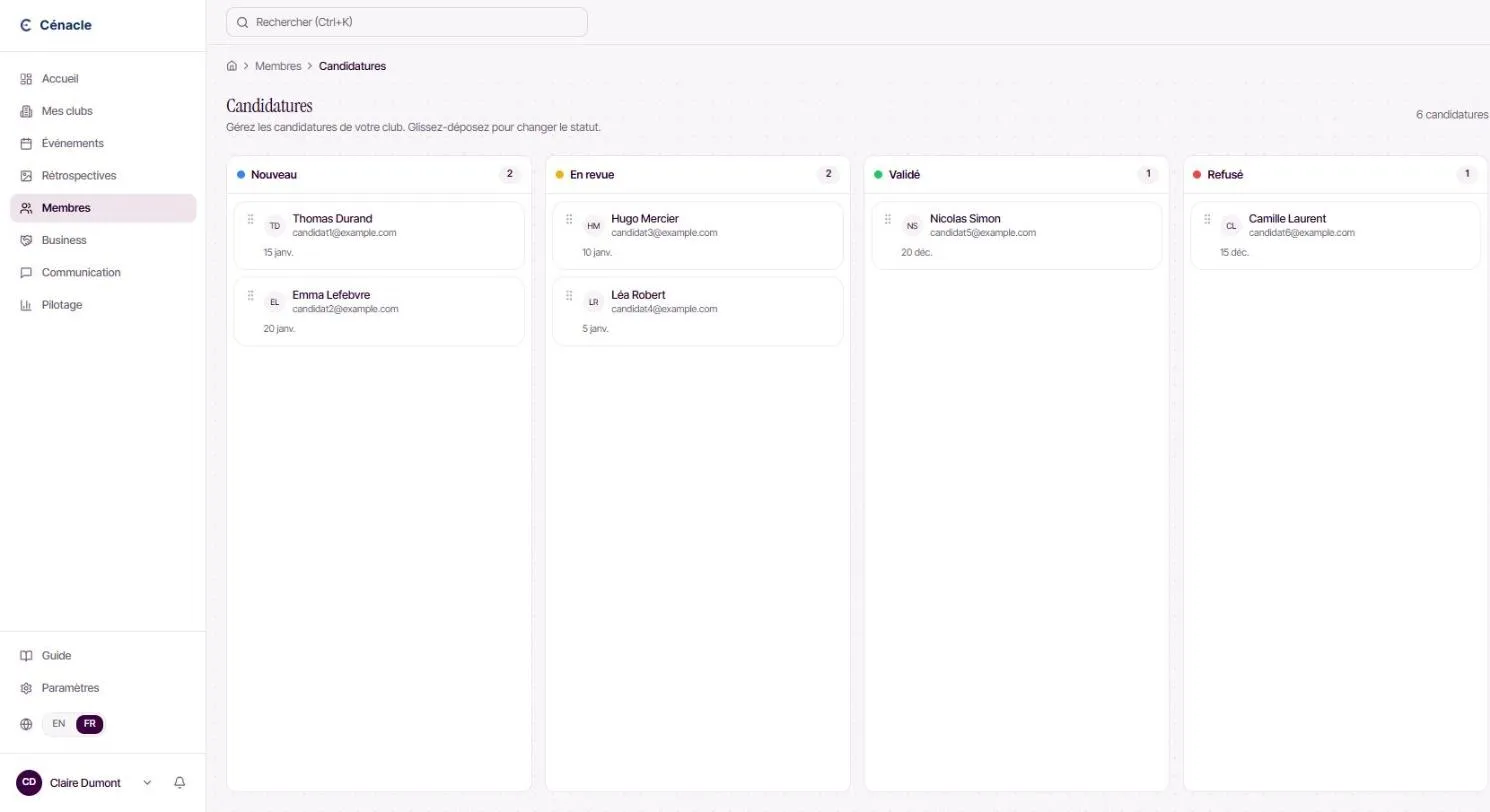Open Paramètres settings
Screen dimensions: 1490x812
tap(103, 688)
